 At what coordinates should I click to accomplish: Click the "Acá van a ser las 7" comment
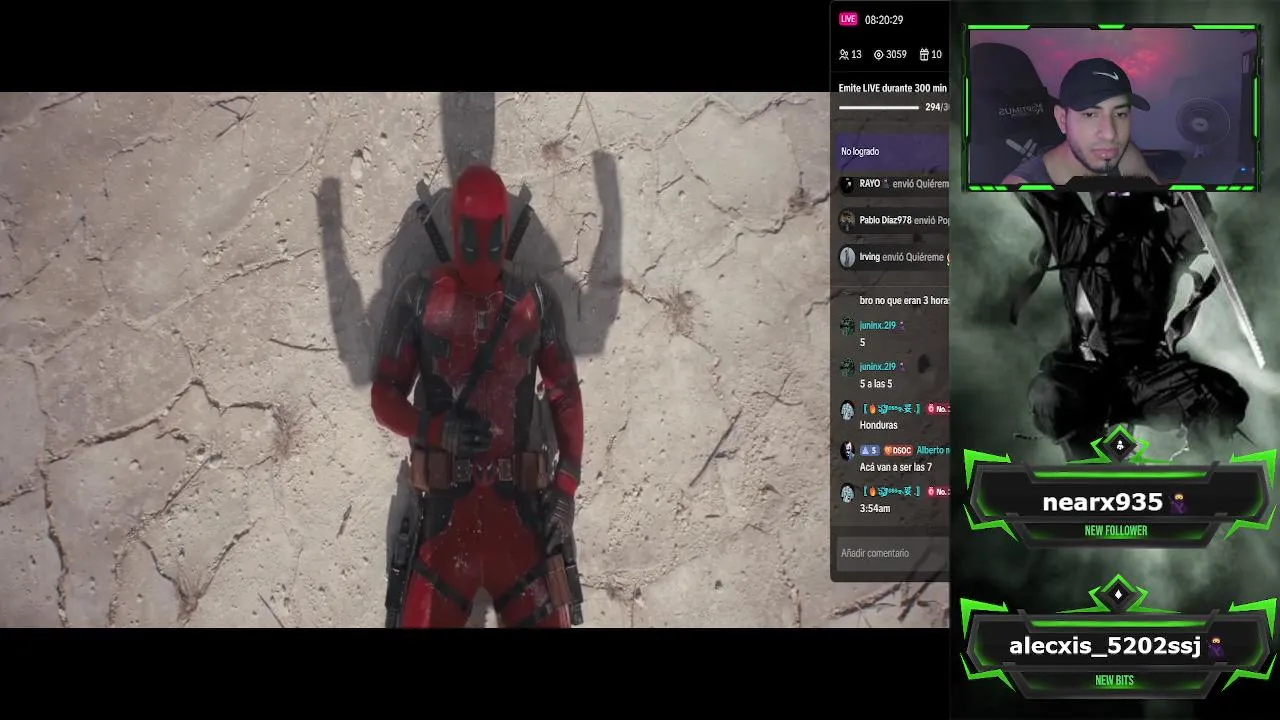[x=896, y=467]
